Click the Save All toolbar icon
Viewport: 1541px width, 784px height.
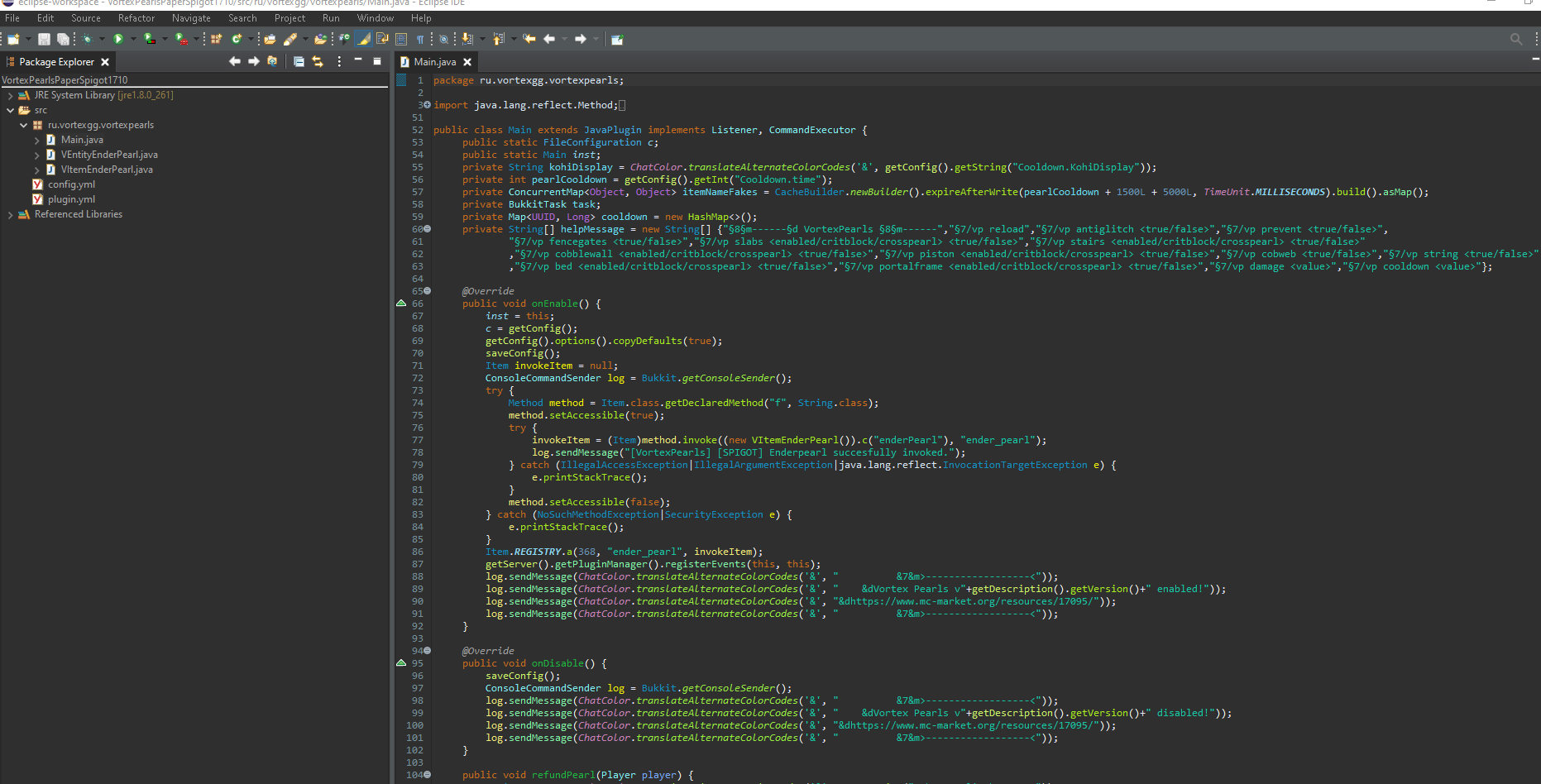coord(63,39)
